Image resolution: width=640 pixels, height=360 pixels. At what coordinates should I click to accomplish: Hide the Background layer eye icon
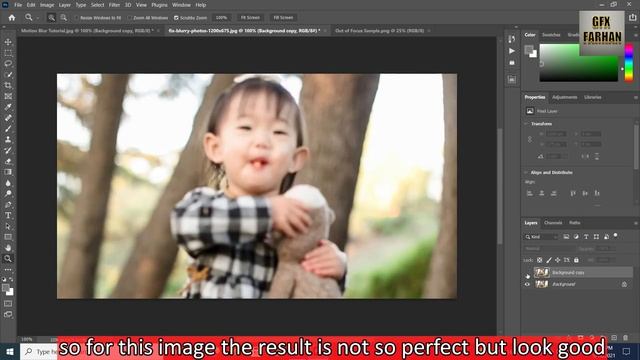(x=527, y=284)
